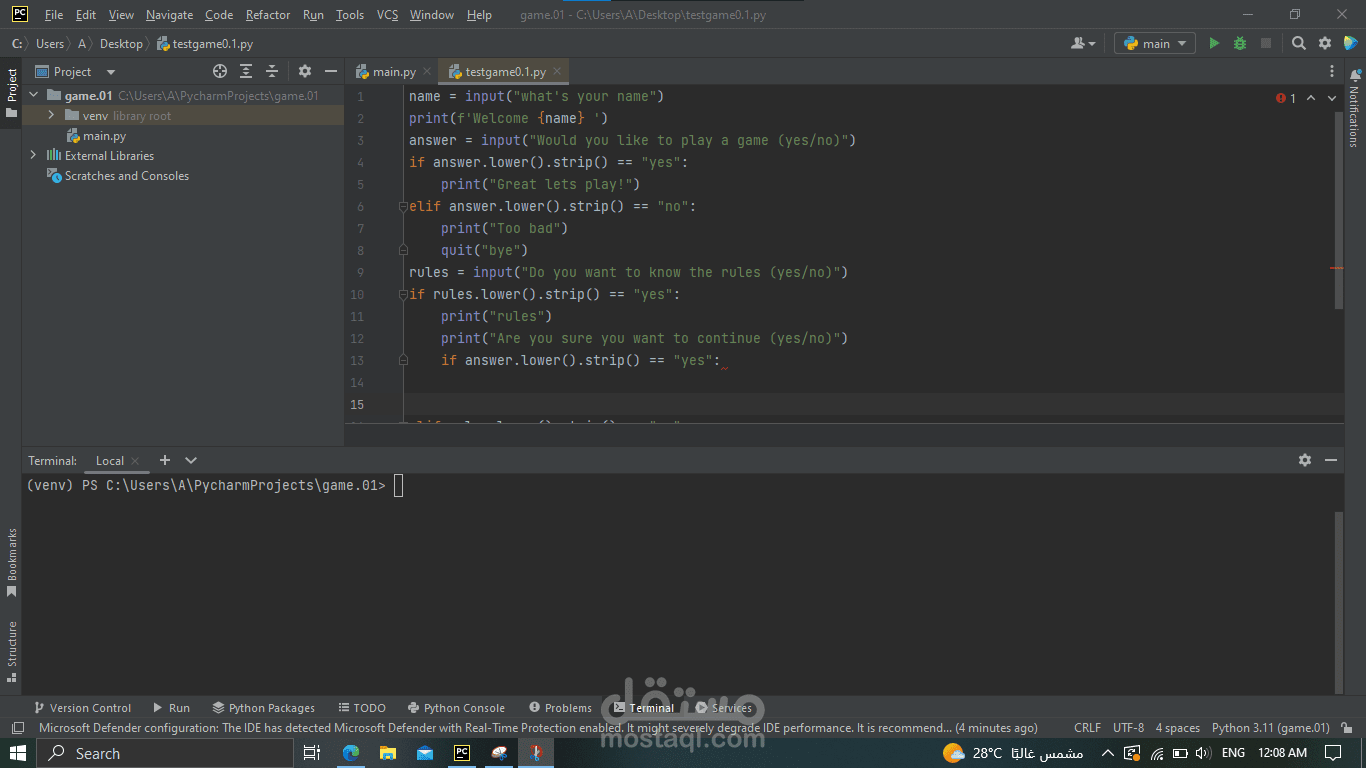This screenshot has width=1366, height=768.
Task: Open terminal shell options dropdown arrow
Action: 191,460
